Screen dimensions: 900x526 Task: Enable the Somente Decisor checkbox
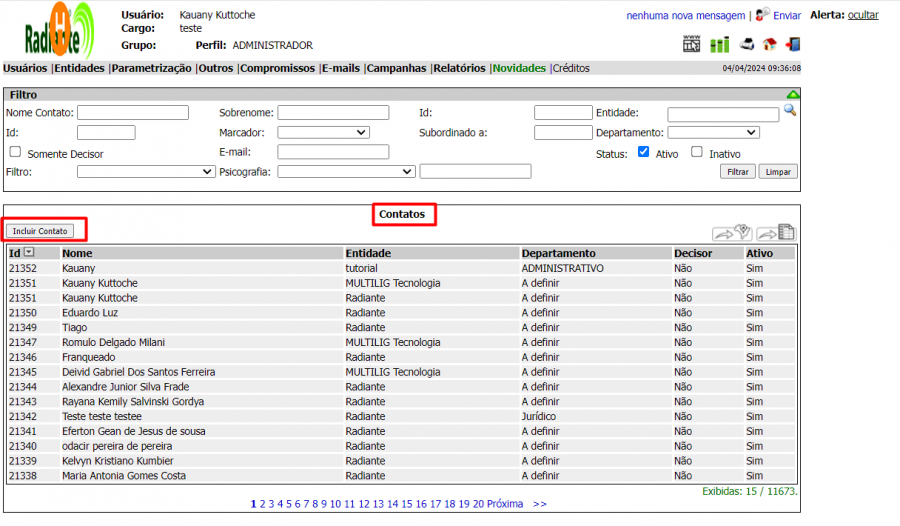point(15,152)
